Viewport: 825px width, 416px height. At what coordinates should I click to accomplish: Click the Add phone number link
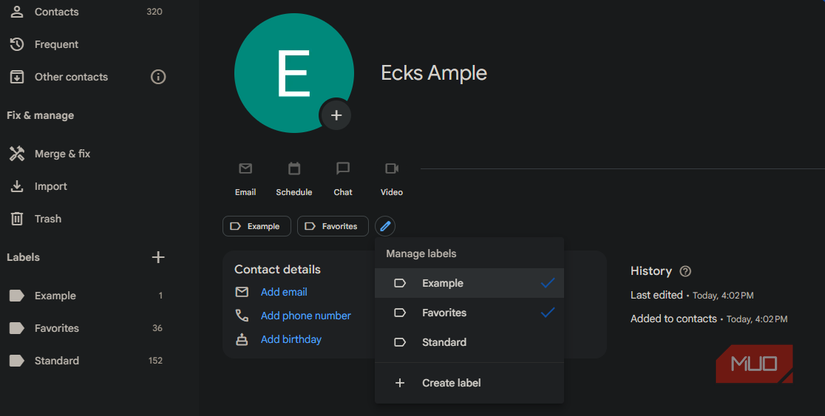tap(306, 316)
